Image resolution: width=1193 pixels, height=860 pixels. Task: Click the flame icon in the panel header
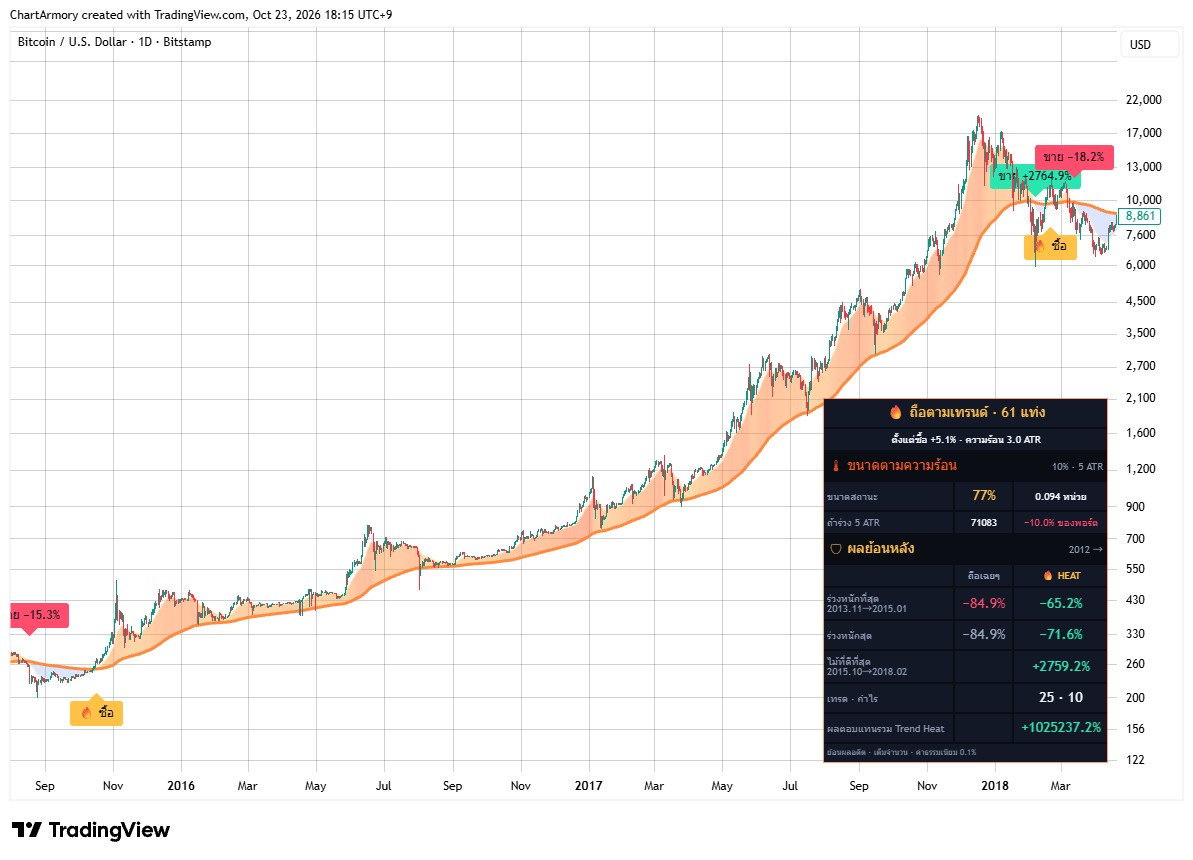[x=896, y=412]
